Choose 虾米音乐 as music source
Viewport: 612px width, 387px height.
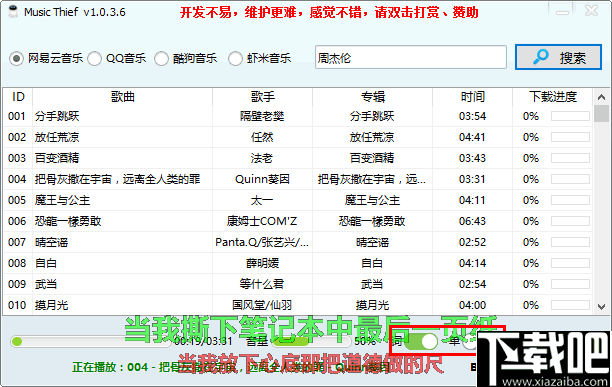pos(235,59)
